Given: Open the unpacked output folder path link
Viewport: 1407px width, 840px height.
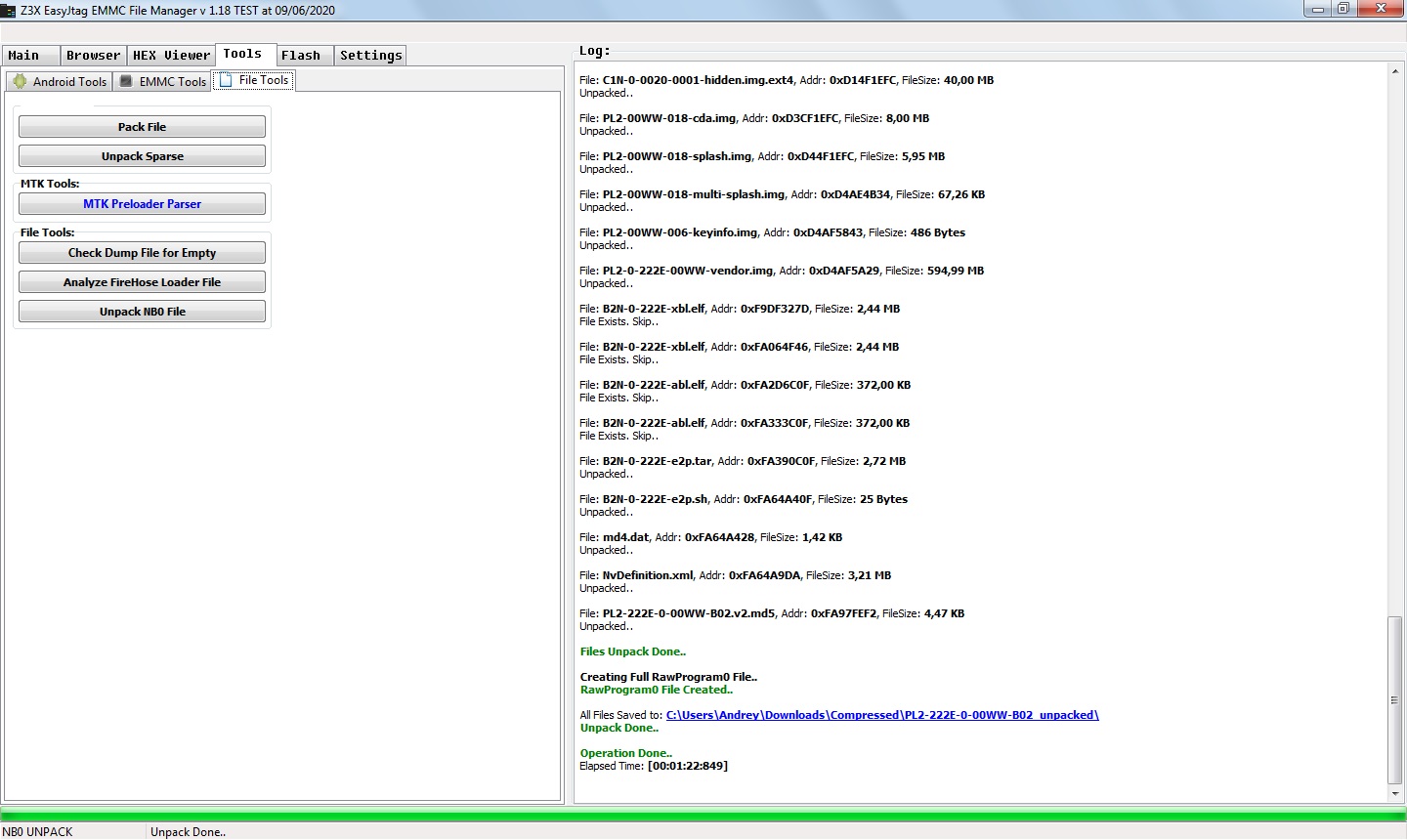Looking at the screenshot, I should point(881,715).
